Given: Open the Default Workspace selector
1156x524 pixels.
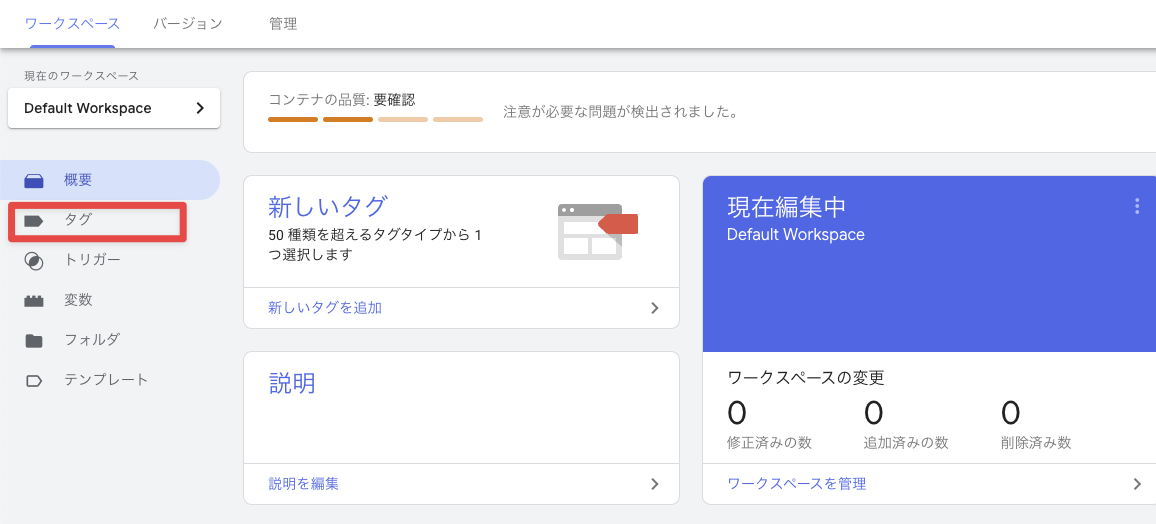Looking at the screenshot, I should (x=114, y=108).
